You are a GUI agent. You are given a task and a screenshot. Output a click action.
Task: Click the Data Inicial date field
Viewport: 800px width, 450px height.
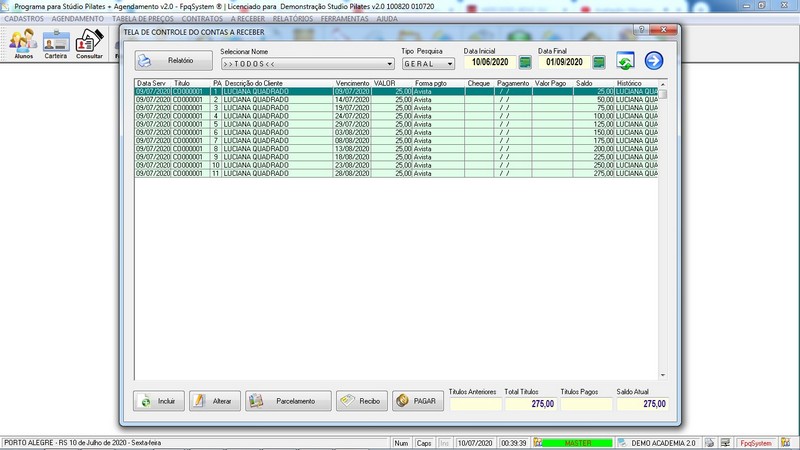point(490,63)
